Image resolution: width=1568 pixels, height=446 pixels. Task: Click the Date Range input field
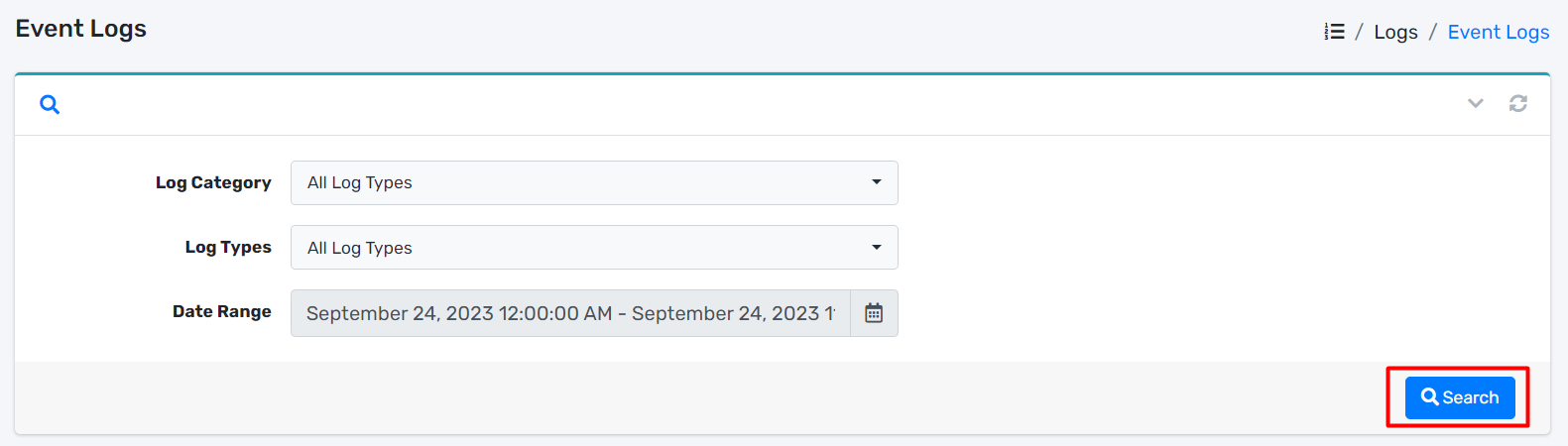570,313
